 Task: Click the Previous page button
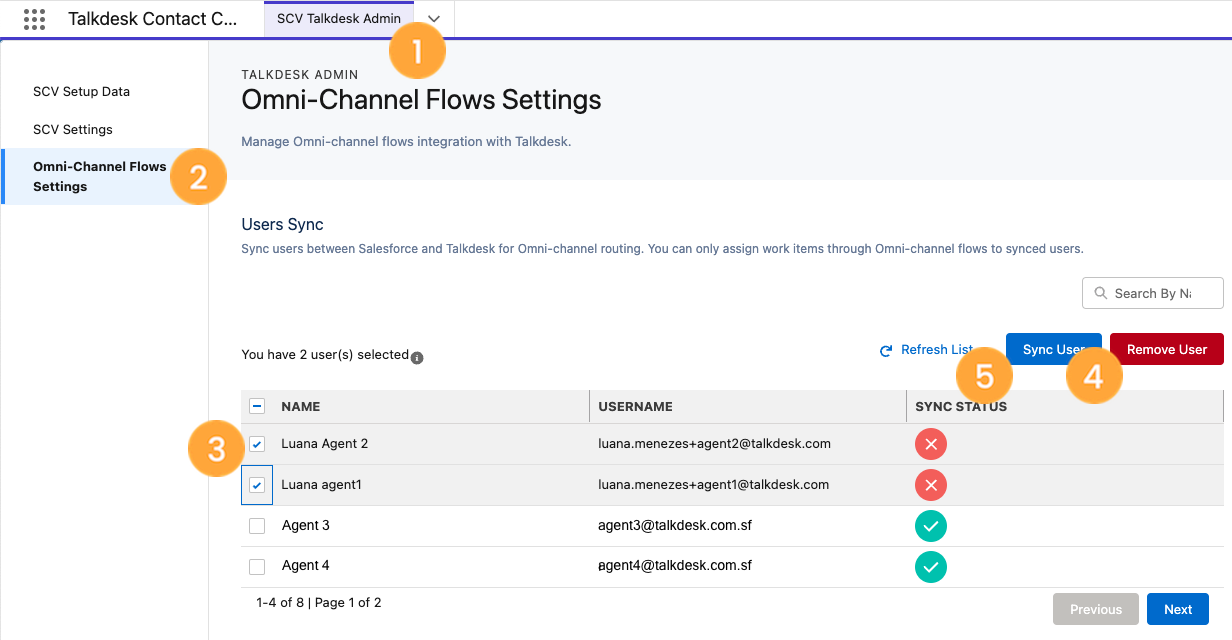point(1096,609)
